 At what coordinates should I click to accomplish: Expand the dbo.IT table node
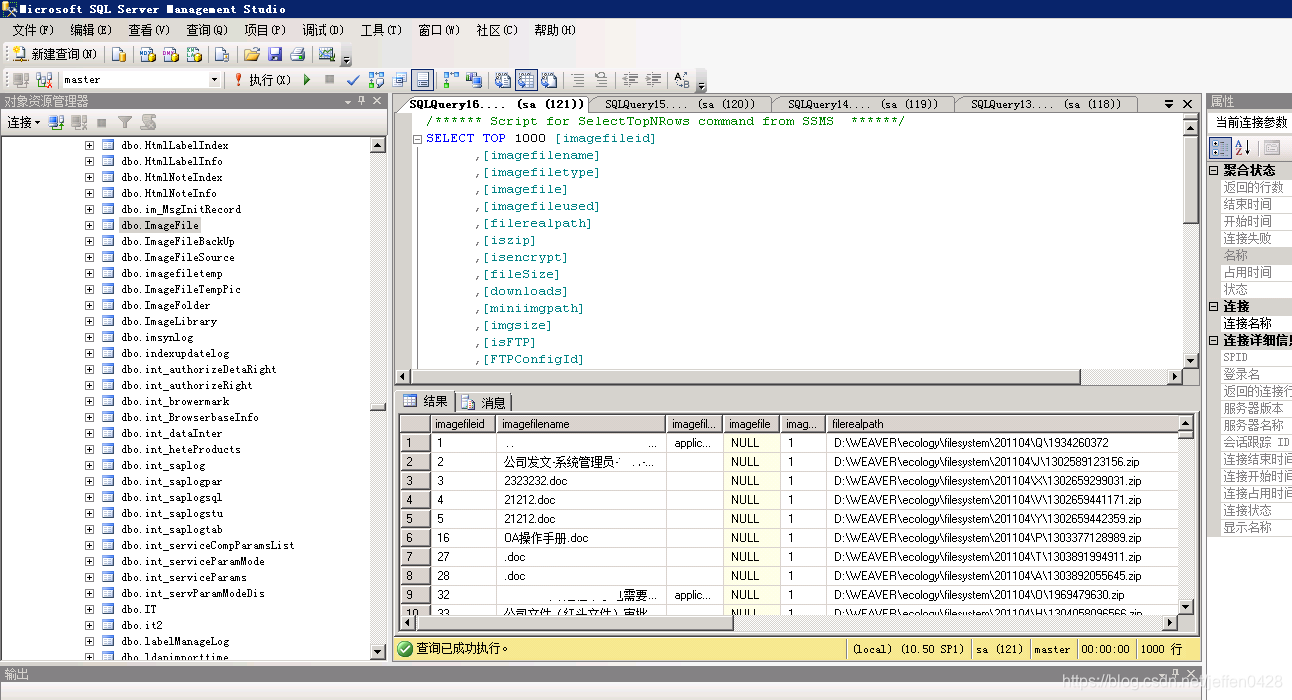pos(89,609)
